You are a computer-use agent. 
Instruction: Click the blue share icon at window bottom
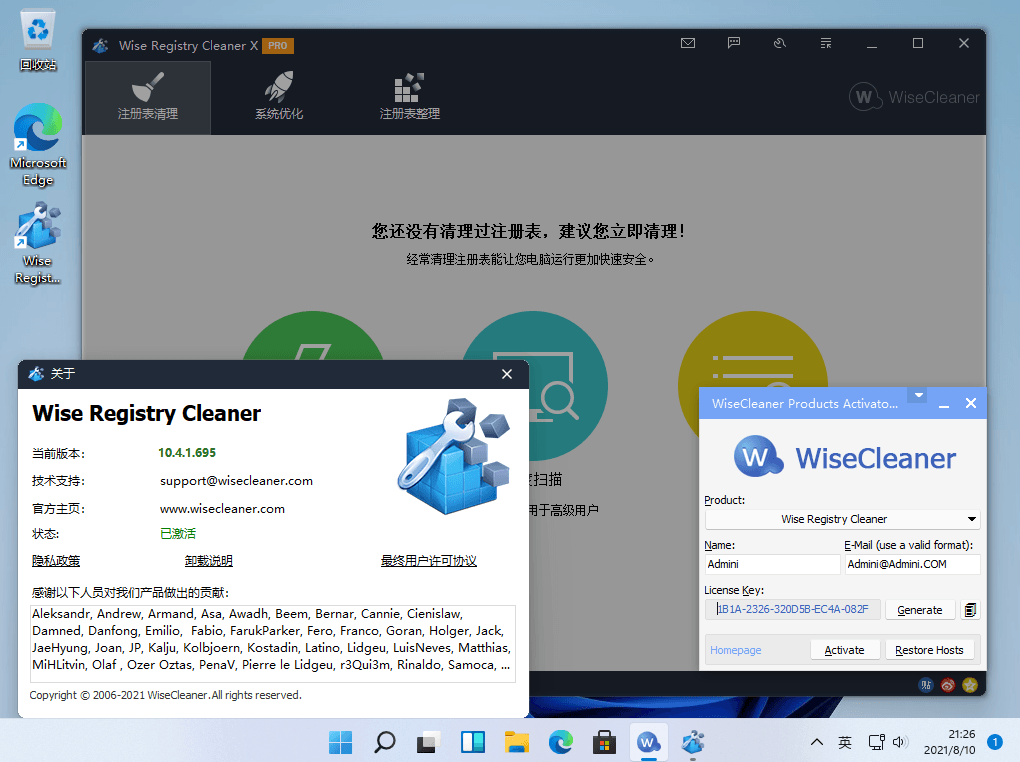tap(926, 685)
